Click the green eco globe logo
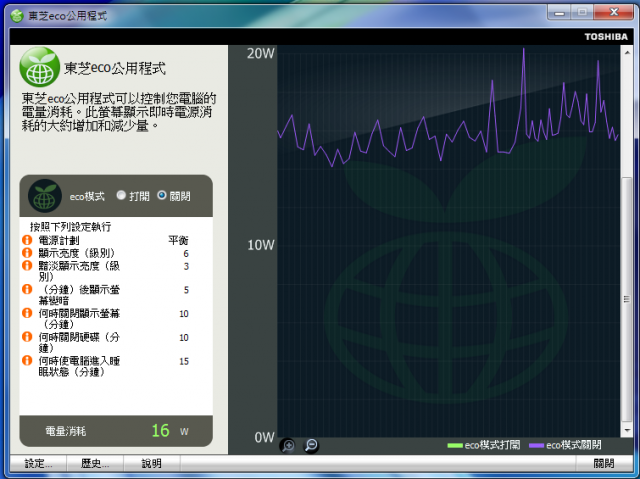The height and width of the screenshot is (479, 640). click(40, 67)
